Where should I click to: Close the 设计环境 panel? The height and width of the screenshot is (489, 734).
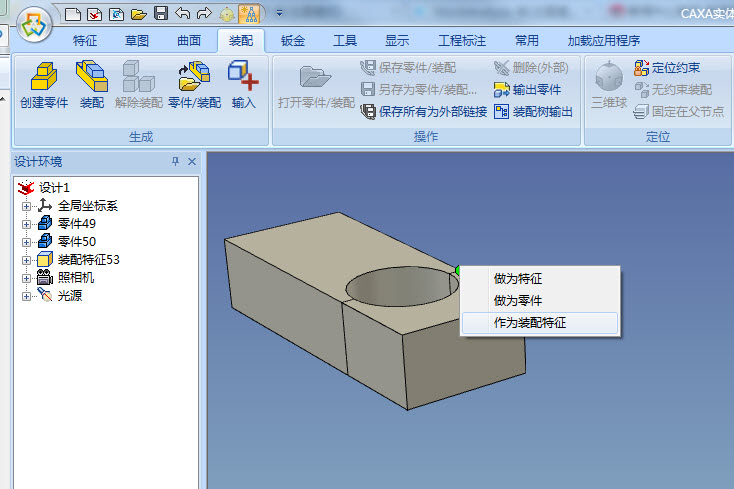point(192,162)
